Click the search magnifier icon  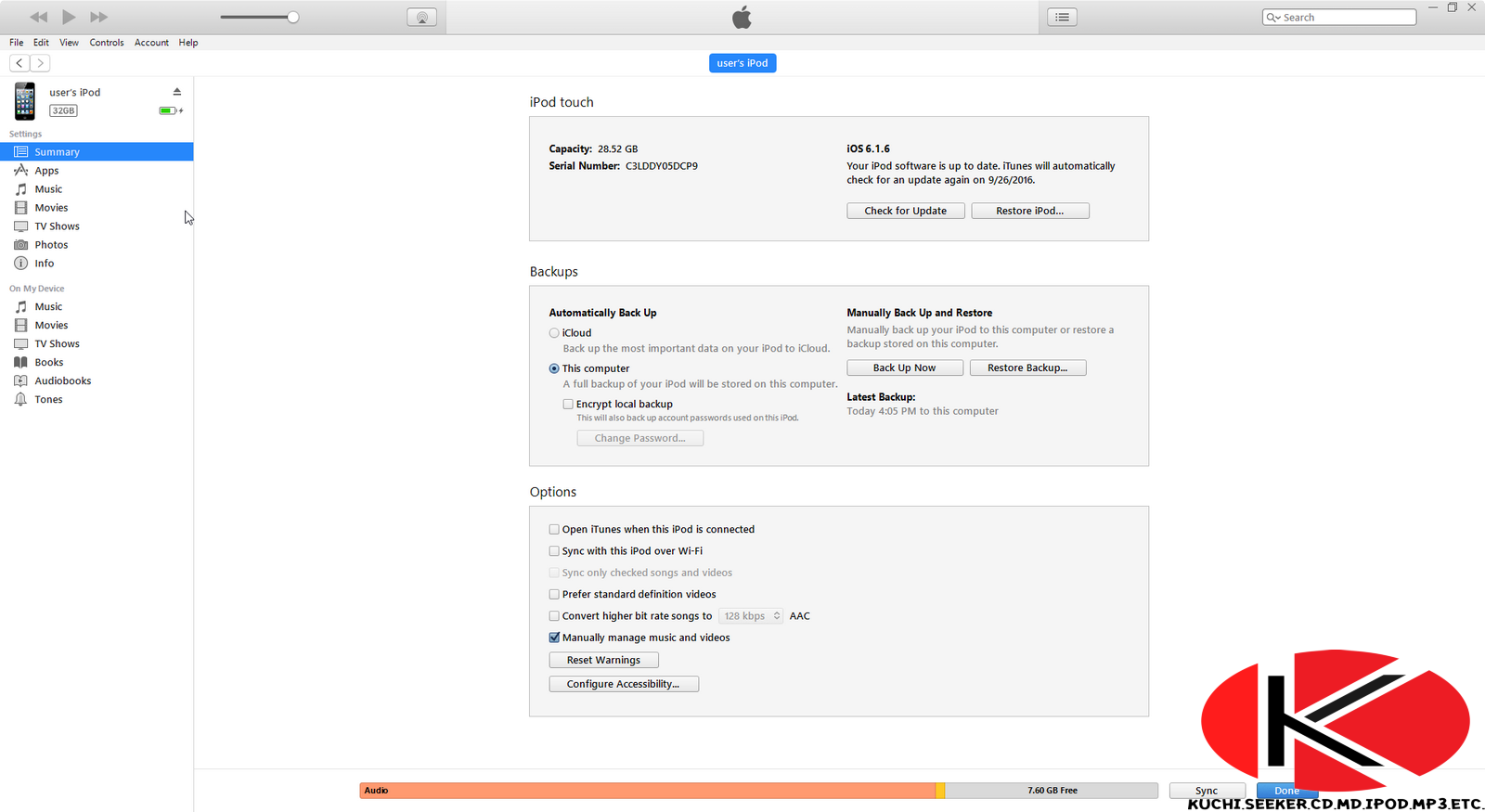coord(1272,18)
